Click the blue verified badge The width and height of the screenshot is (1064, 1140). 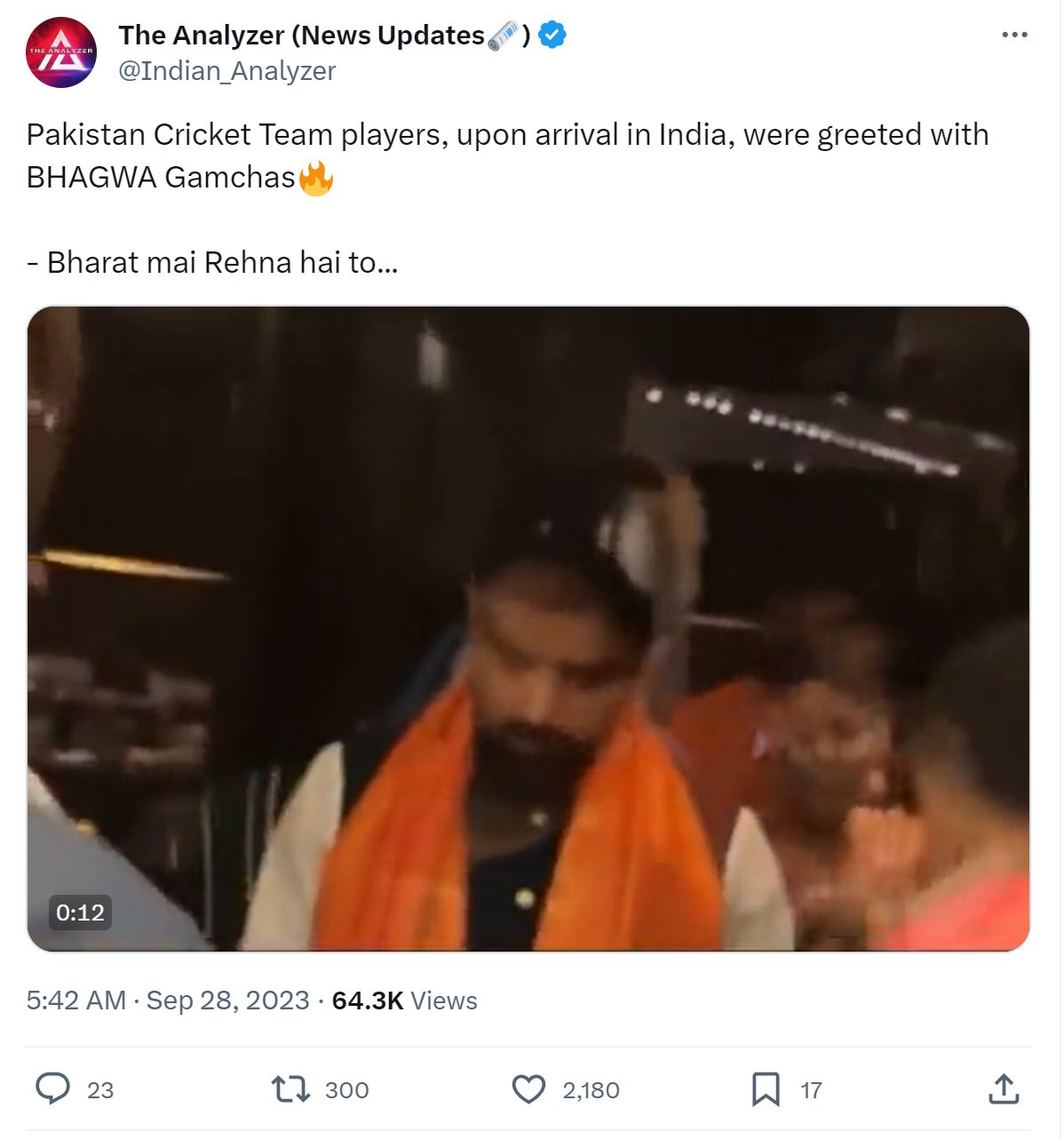[552, 36]
